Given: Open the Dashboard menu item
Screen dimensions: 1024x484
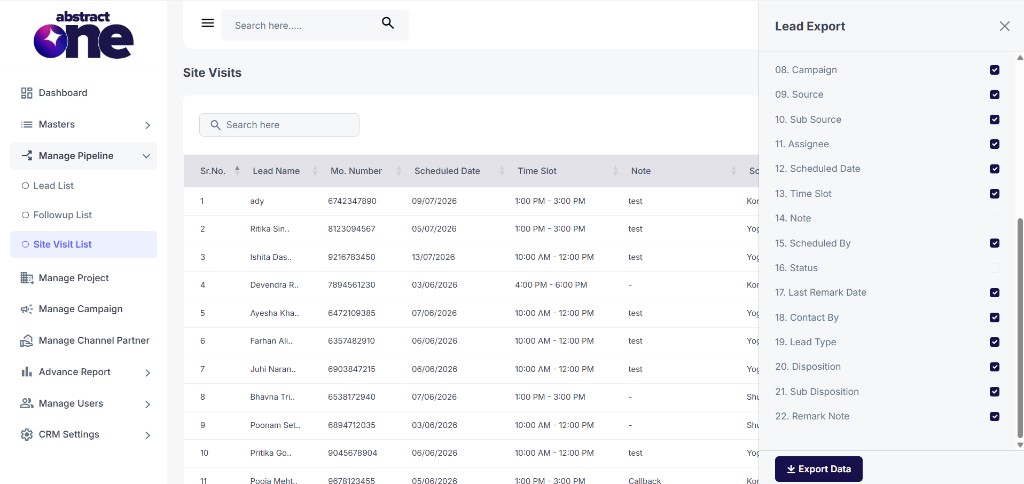Looking at the screenshot, I should pyautogui.click(x=84, y=93).
